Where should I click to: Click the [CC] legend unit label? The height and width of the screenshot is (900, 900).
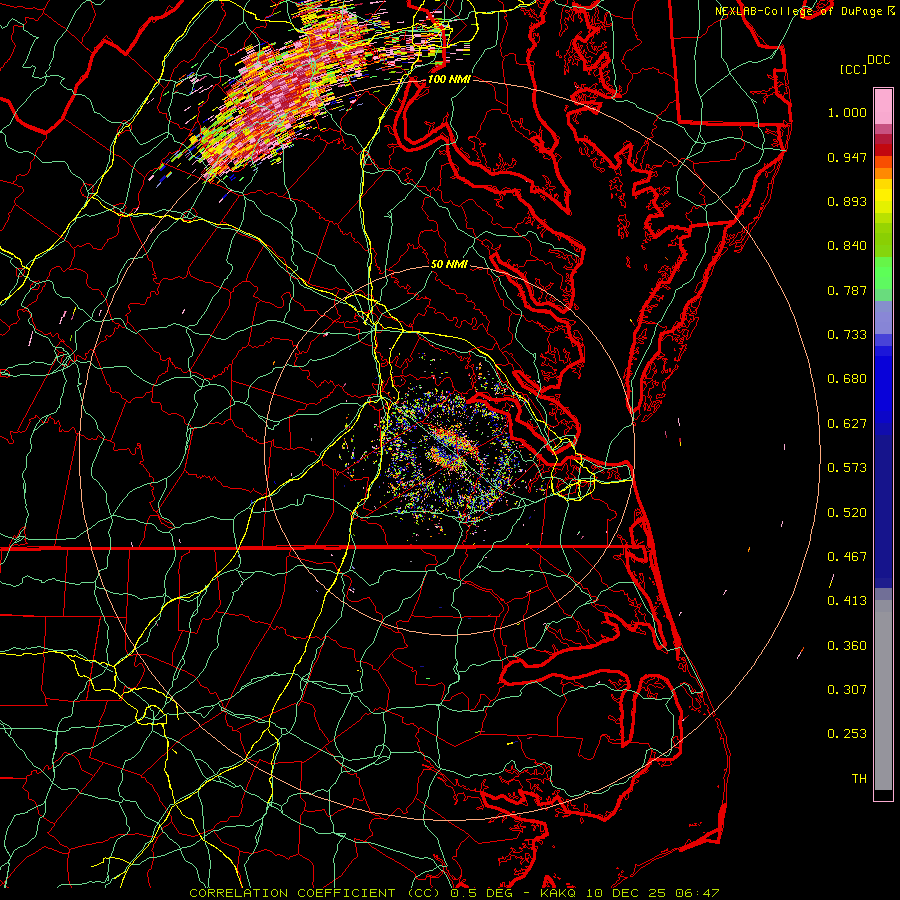853,69
